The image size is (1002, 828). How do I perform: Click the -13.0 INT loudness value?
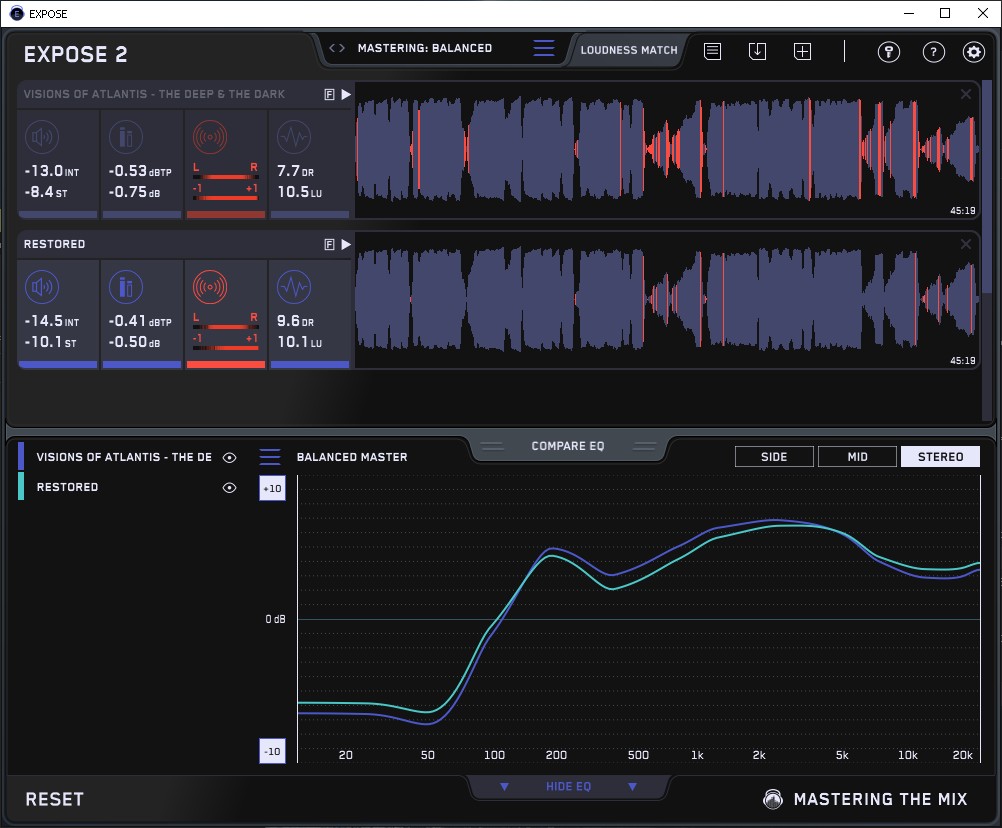click(52, 171)
